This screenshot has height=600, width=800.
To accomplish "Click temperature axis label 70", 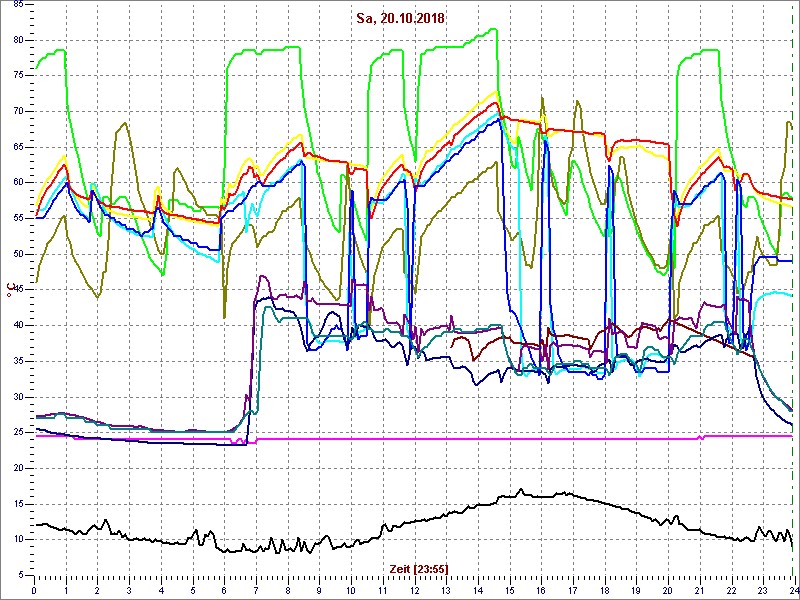I will pos(17,111).
